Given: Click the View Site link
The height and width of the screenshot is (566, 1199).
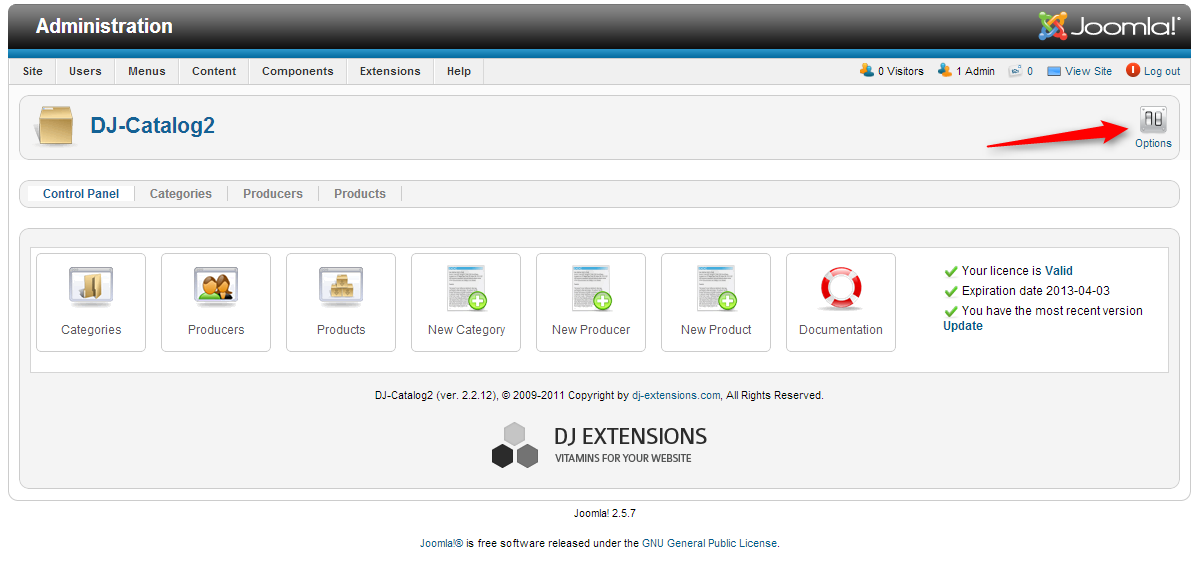Looking at the screenshot, I should click(x=1088, y=71).
